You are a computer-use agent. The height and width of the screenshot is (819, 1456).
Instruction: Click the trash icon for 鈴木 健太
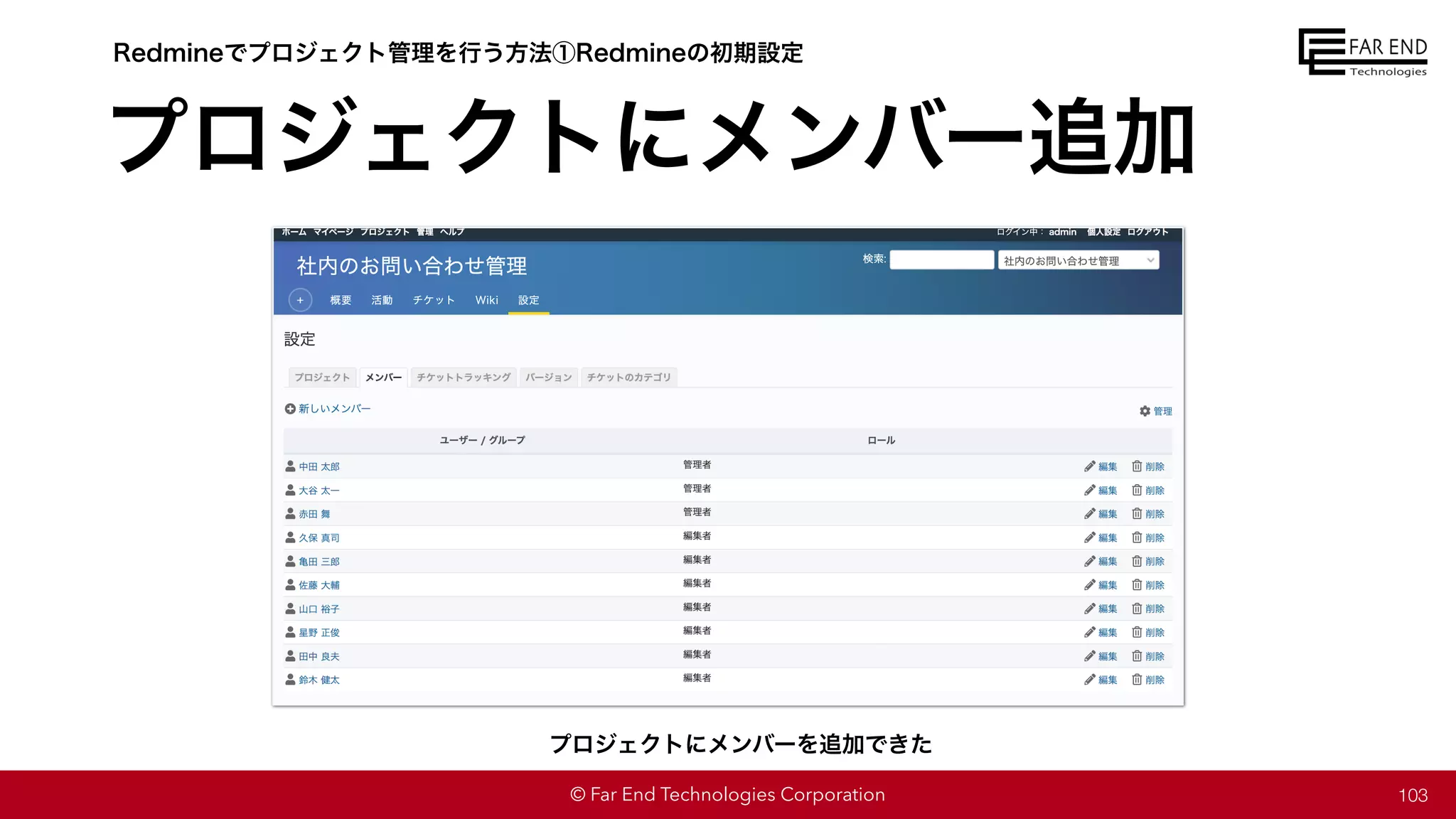(1137, 680)
